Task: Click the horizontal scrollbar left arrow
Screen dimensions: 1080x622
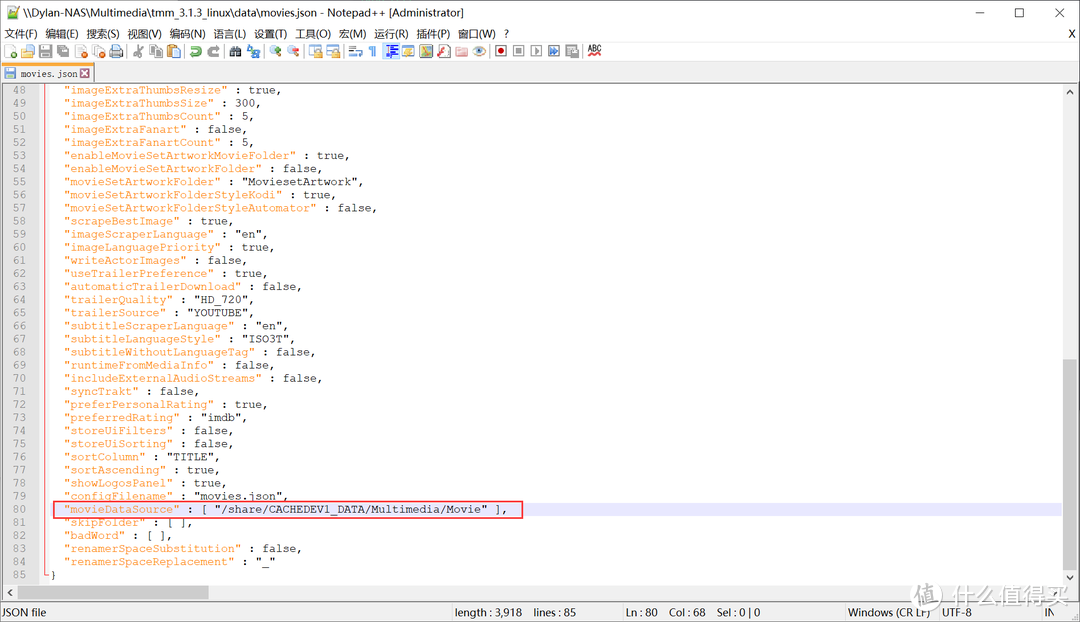Action: pyautogui.click(x=10, y=592)
